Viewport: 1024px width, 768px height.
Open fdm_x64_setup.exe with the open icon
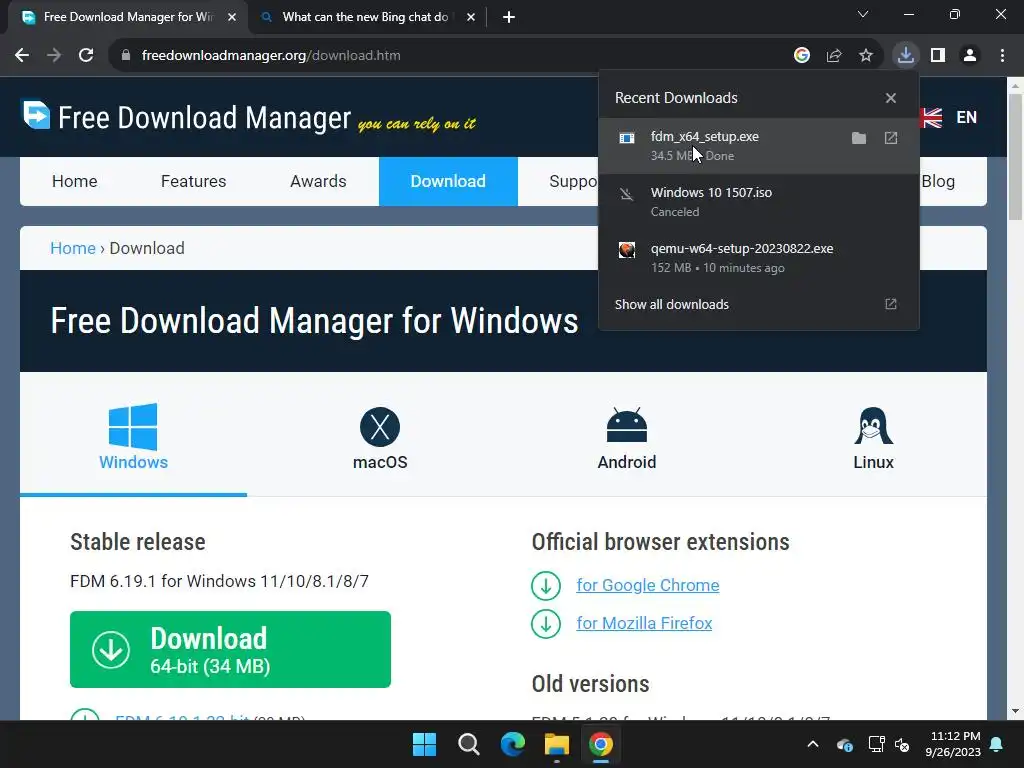point(891,138)
